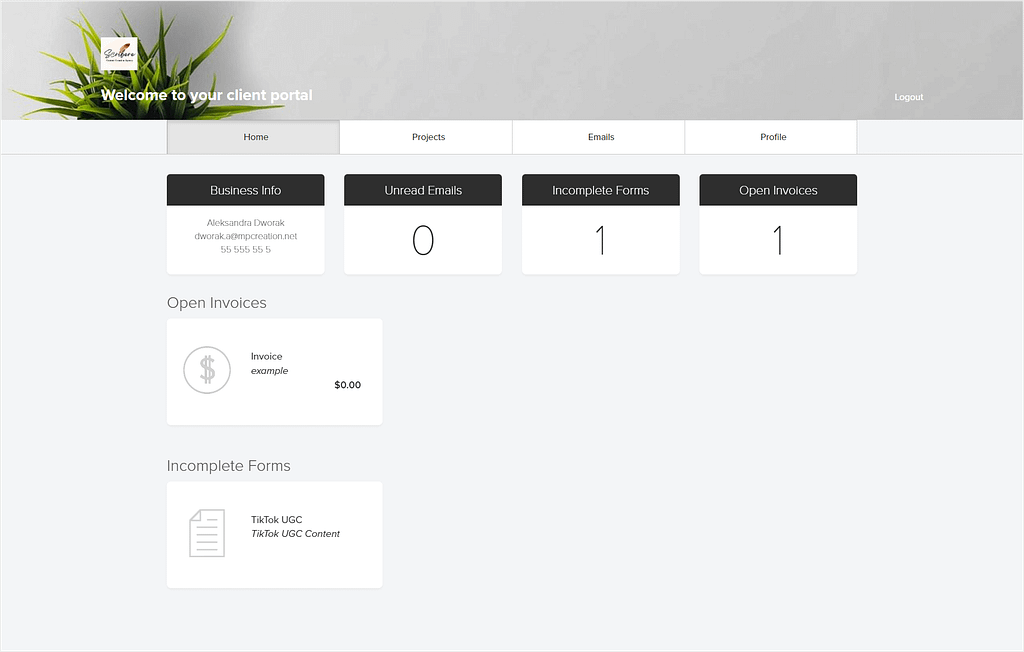
Task: Click the phone number 55 555 55 5
Action: pos(246,250)
